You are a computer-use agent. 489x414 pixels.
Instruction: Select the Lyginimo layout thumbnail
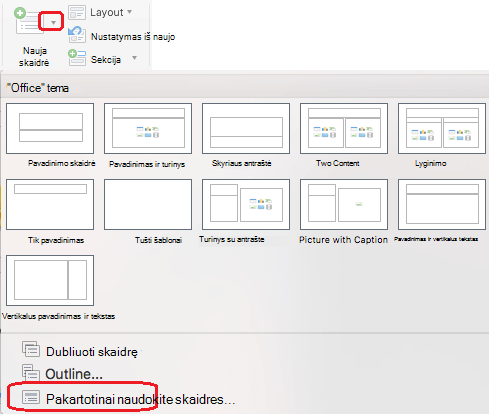click(442, 128)
